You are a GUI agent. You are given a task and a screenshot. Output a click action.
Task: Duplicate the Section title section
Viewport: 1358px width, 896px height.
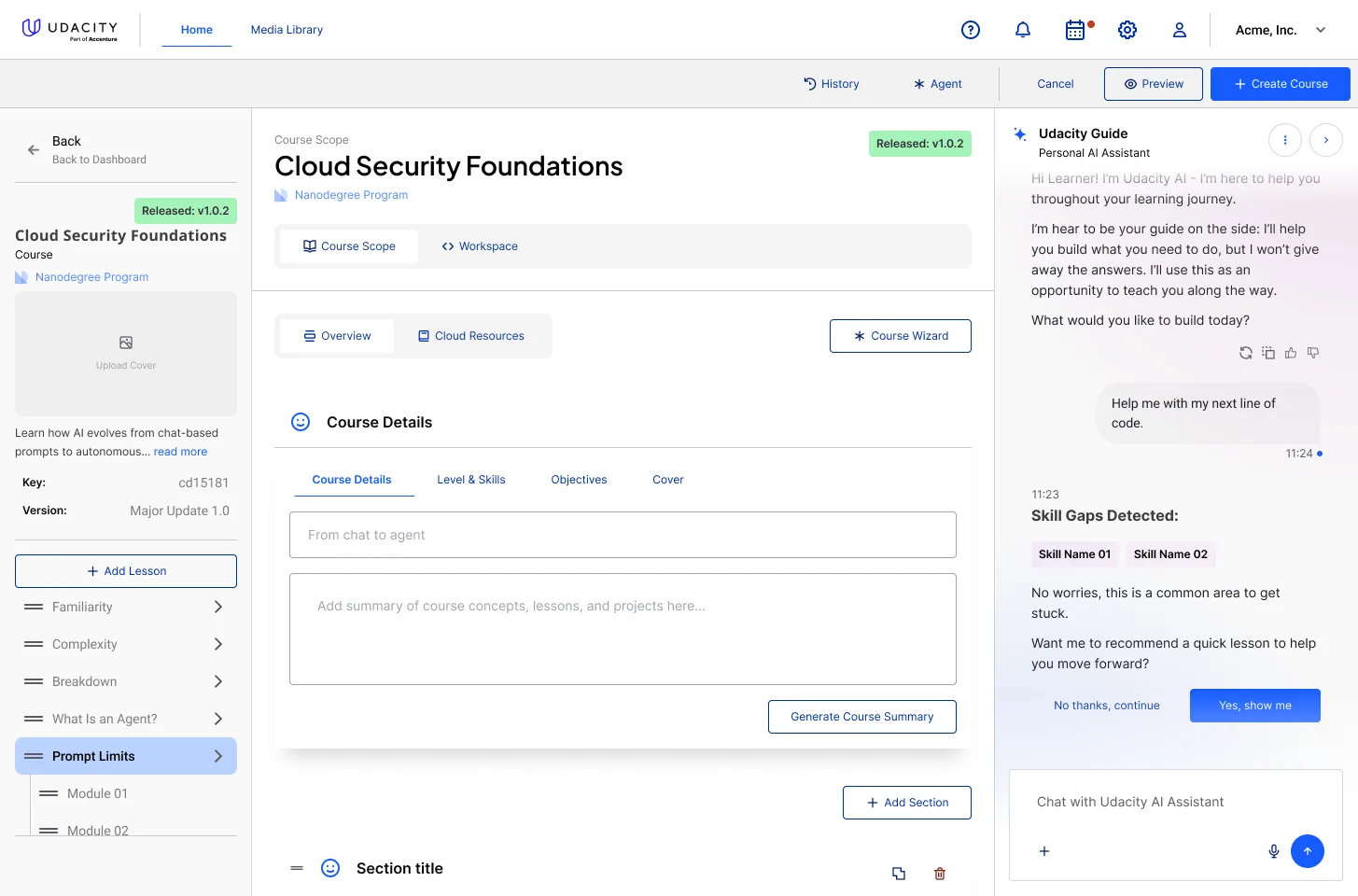click(899, 874)
